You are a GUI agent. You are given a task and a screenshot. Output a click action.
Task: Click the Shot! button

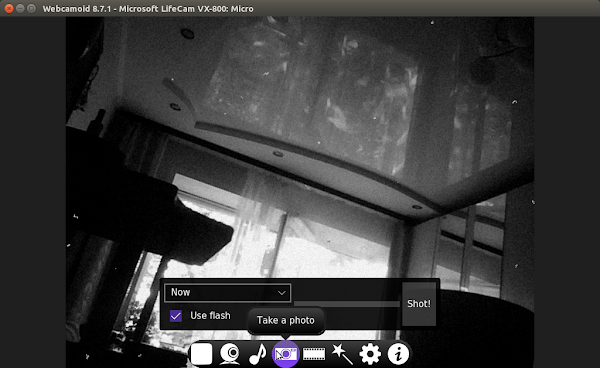419,304
